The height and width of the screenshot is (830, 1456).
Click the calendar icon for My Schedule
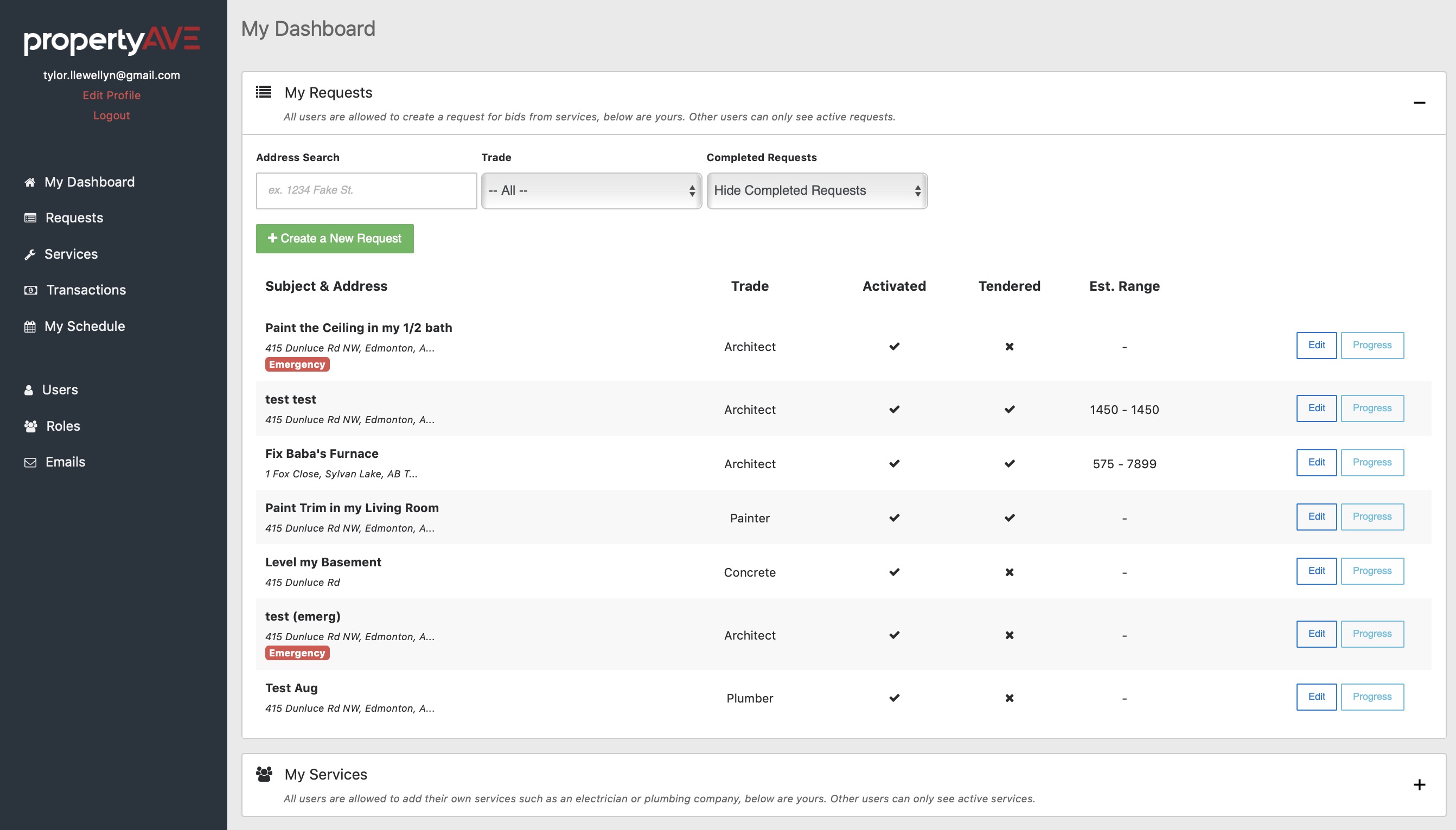30,327
